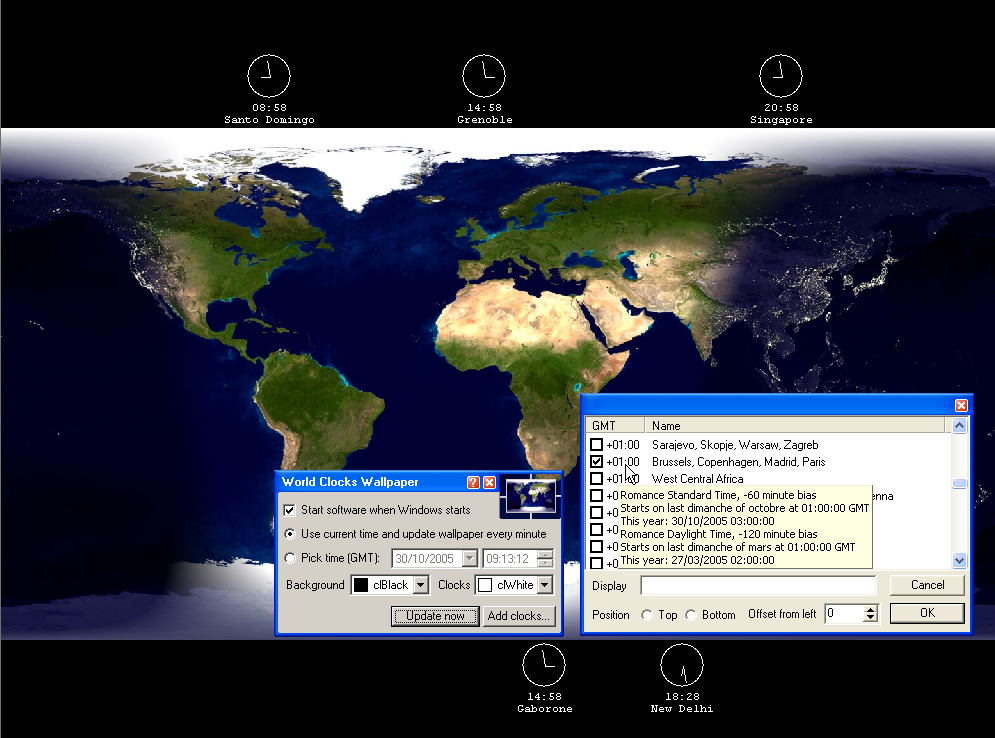Click the Gaborone clock face
The width and height of the screenshot is (995, 738).
544,664
